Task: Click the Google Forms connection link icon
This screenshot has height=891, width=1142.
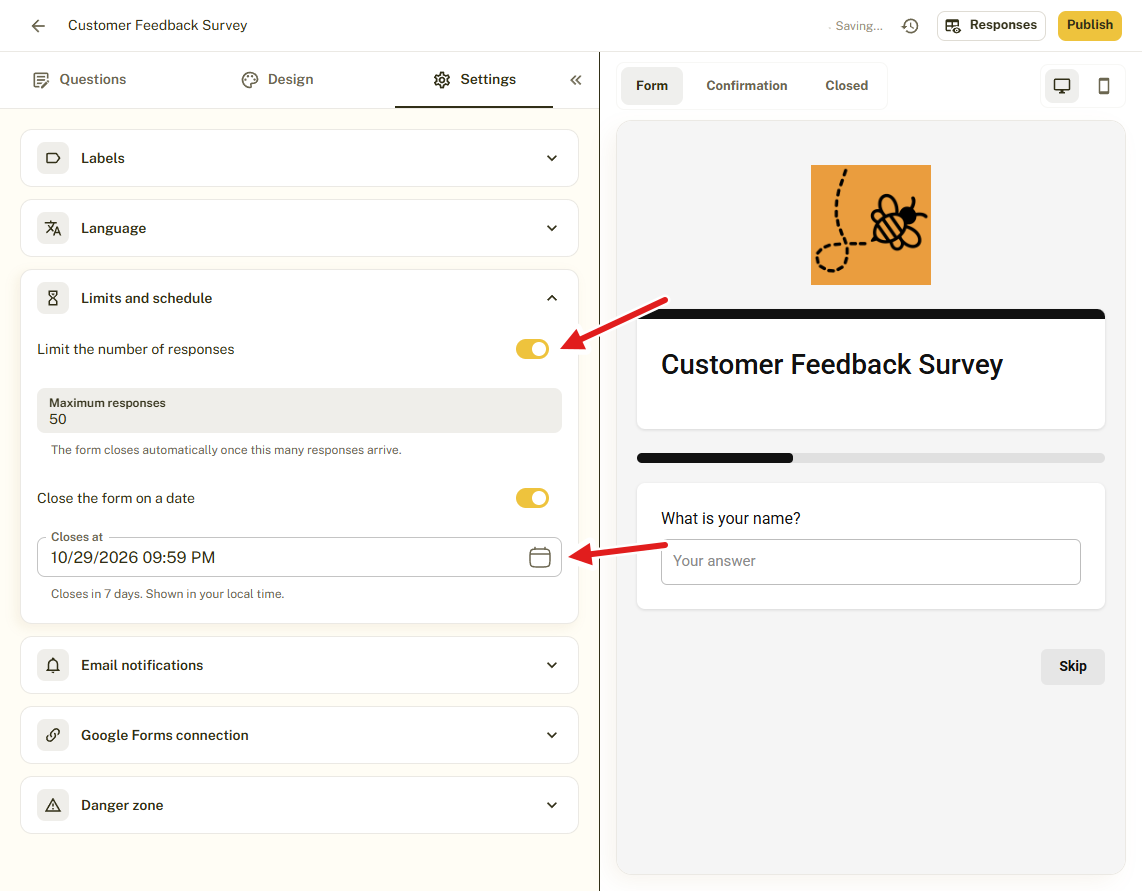Action: tap(53, 735)
